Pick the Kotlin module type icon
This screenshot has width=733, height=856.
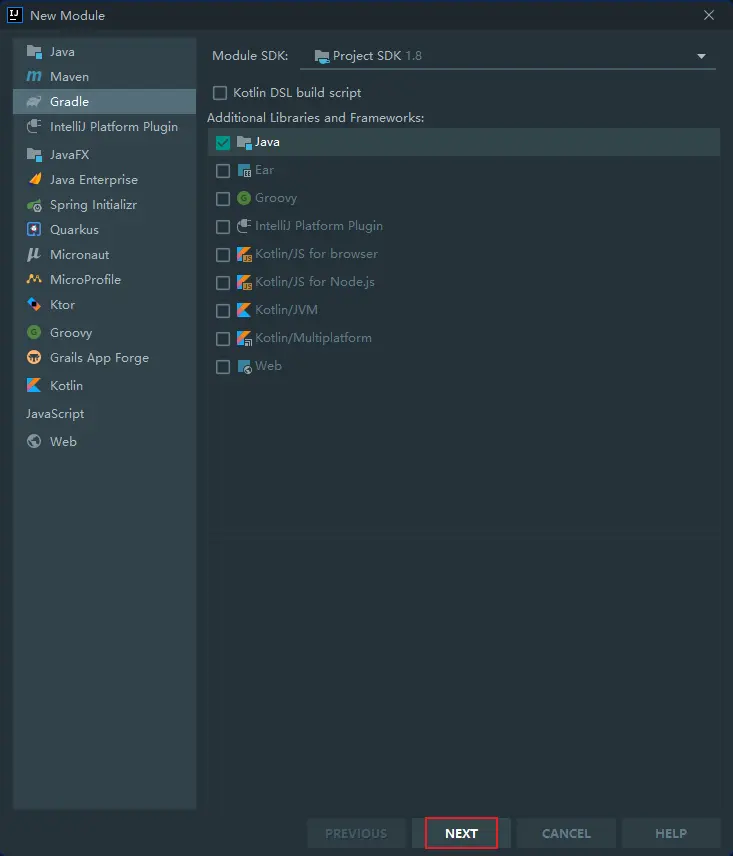[34, 386]
